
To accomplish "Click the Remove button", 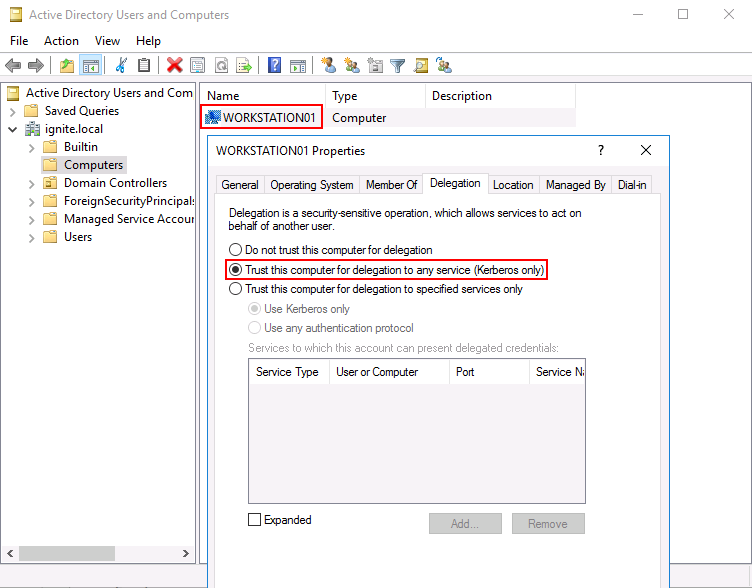I will click(x=548, y=523).
